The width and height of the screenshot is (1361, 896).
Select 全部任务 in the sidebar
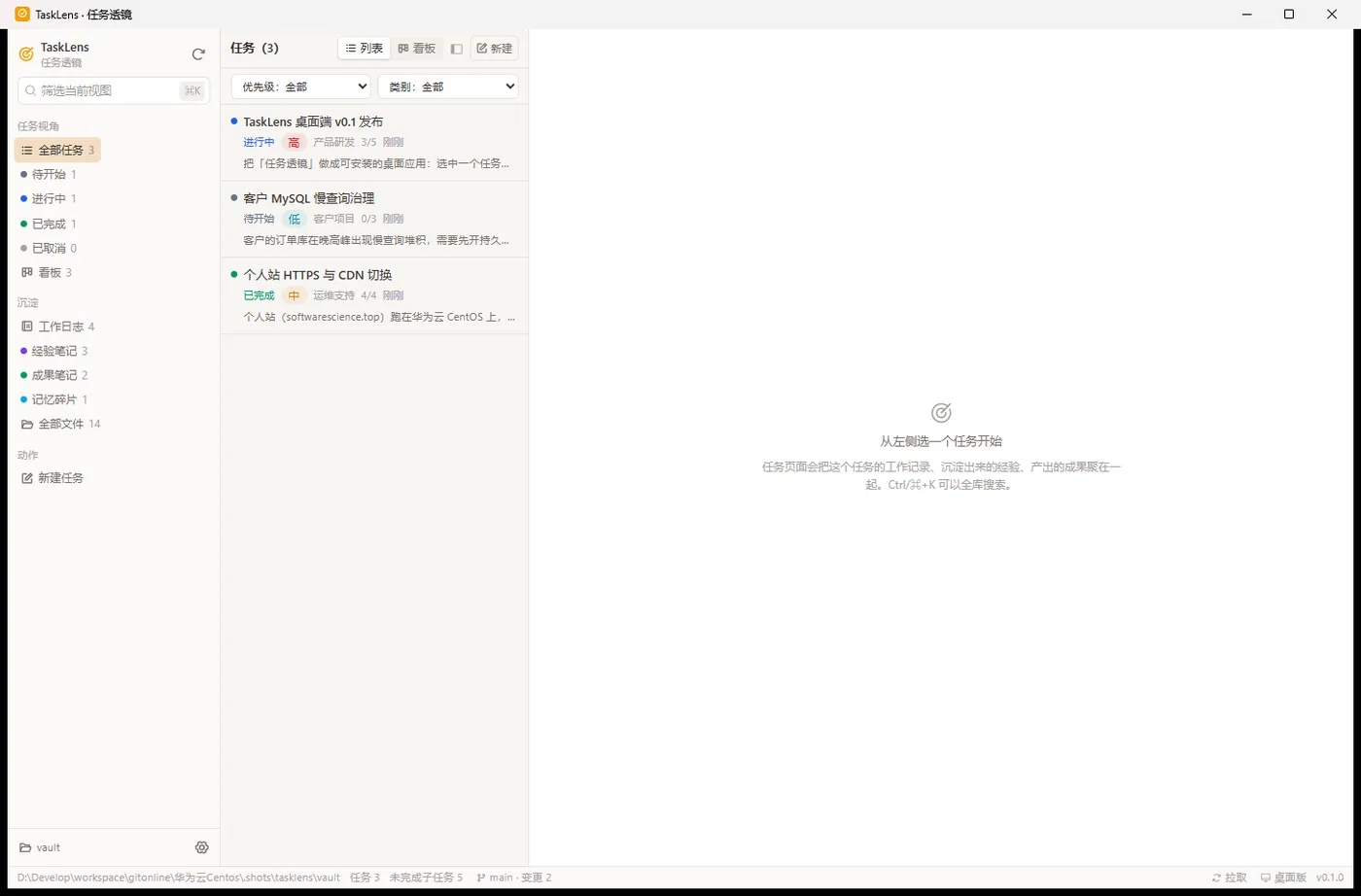pyautogui.click(x=57, y=150)
